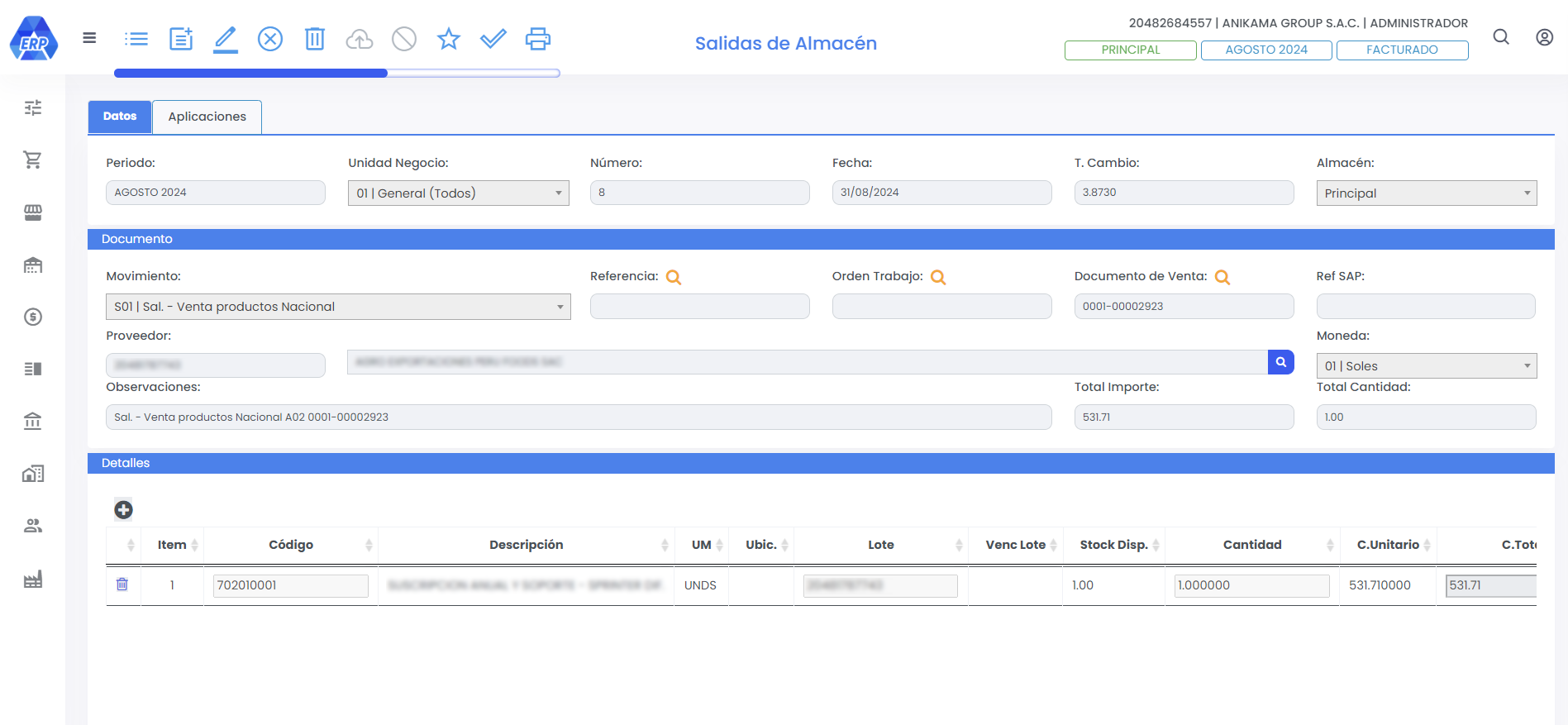The height and width of the screenshot is (725, 1568).
Task: Open the factory production sidebar module
Action: coord(33,579)
